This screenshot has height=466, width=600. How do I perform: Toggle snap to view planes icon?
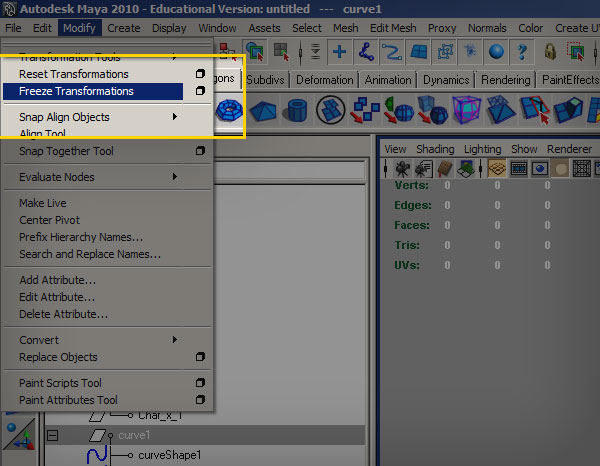pos(419,52)
